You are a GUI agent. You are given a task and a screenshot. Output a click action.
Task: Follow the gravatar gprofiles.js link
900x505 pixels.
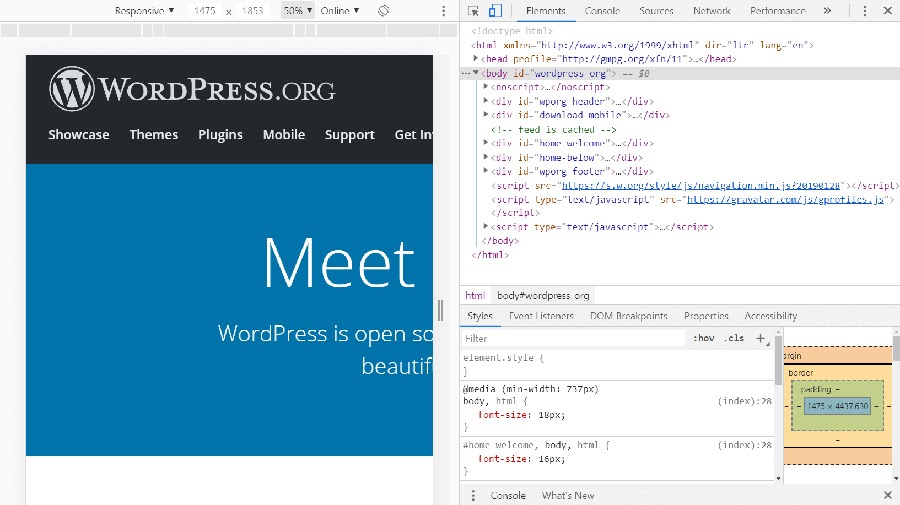785,199
